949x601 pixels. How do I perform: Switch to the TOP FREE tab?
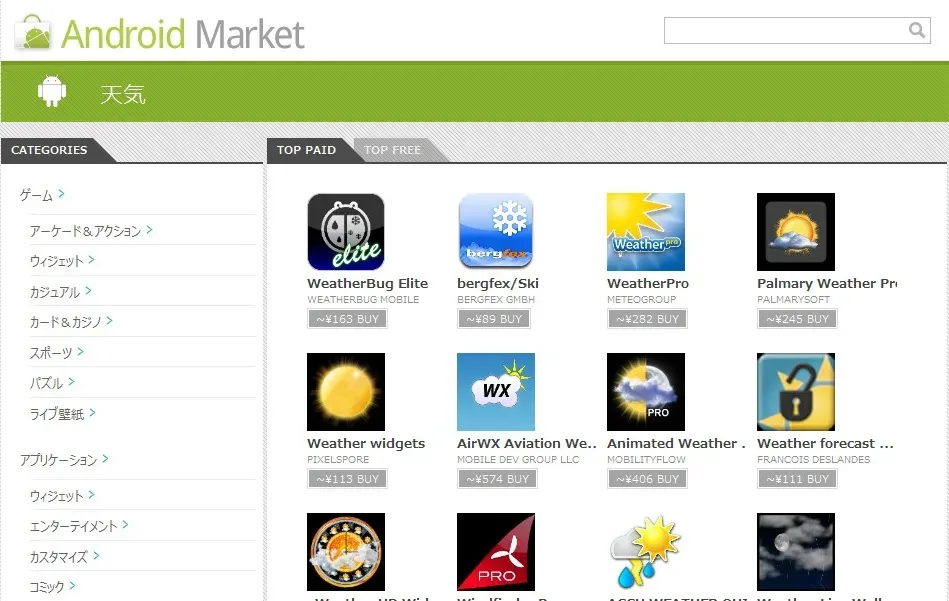[392, 150]
